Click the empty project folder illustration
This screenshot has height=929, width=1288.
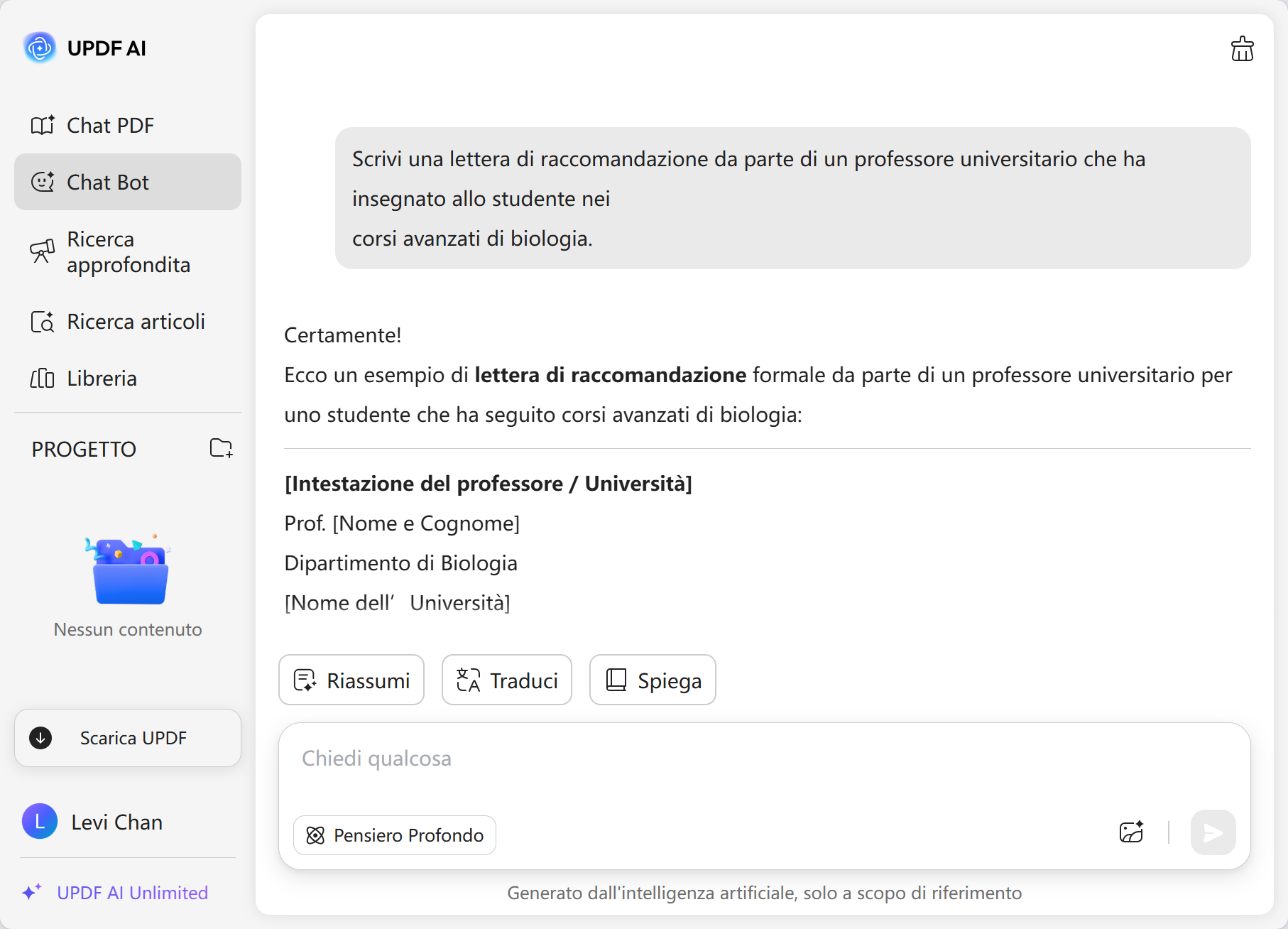128,570
